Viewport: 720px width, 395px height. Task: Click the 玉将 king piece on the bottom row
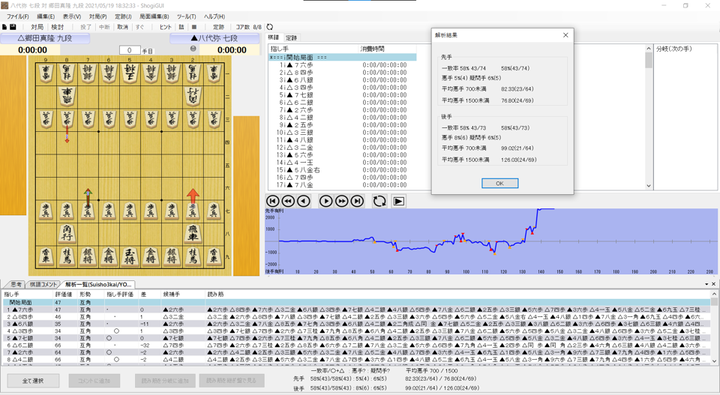click(130, 257)
